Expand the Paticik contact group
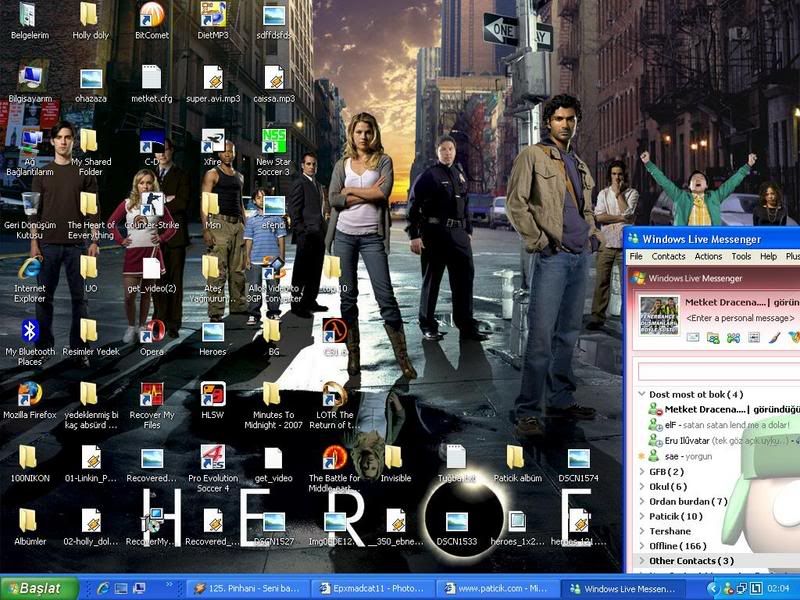This screenshot has height=600, width=800. click(643, 516)
